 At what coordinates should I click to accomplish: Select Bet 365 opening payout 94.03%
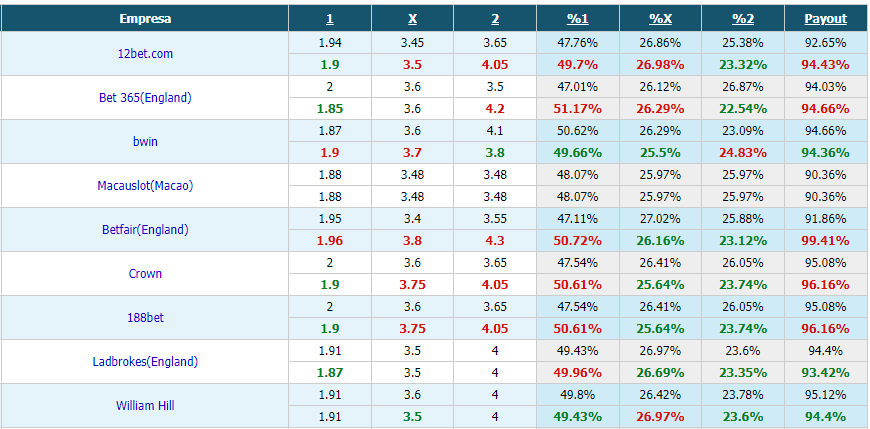(826, 87)
